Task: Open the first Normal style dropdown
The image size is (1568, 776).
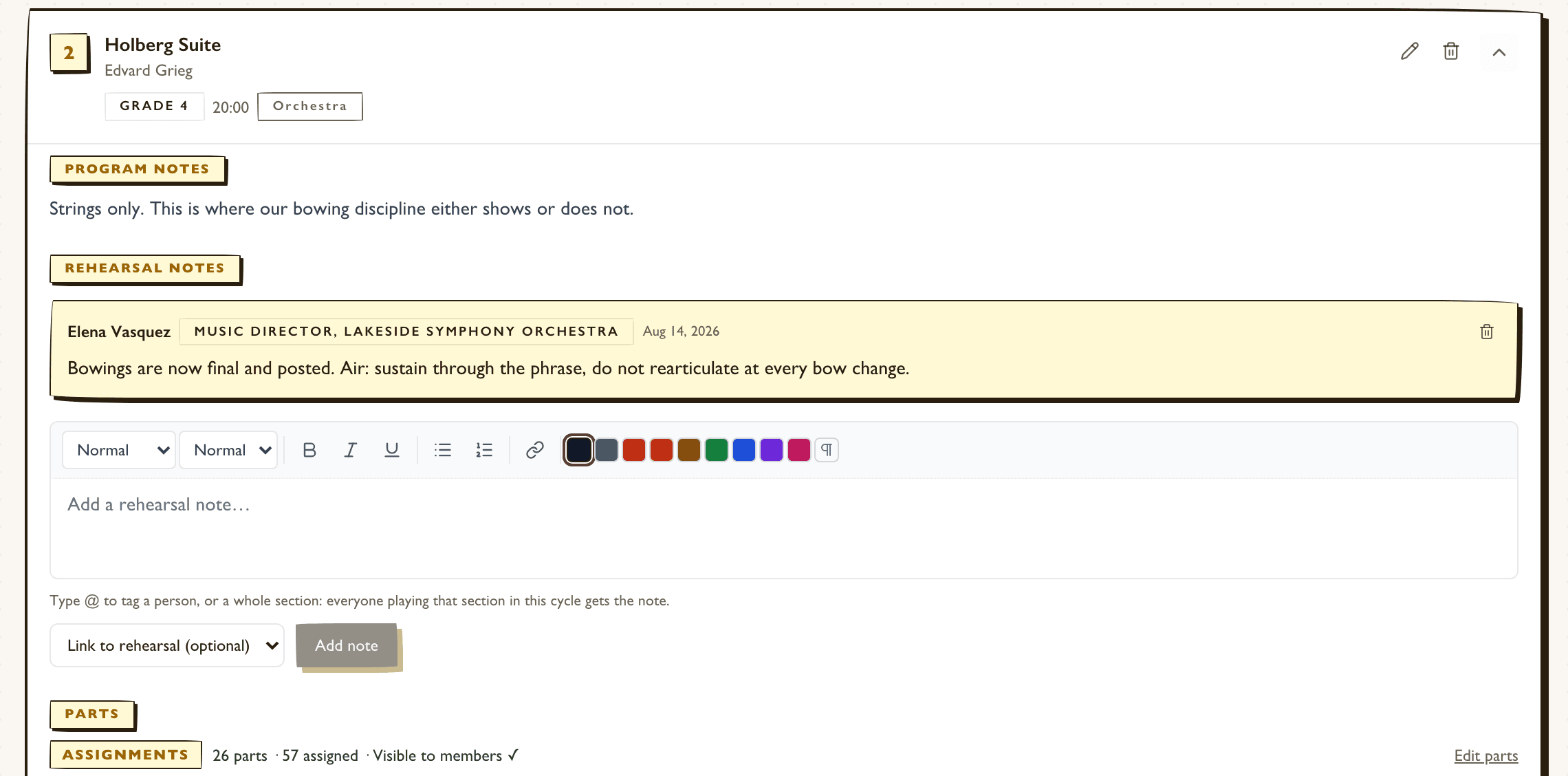Action: [x=119, y=450]
